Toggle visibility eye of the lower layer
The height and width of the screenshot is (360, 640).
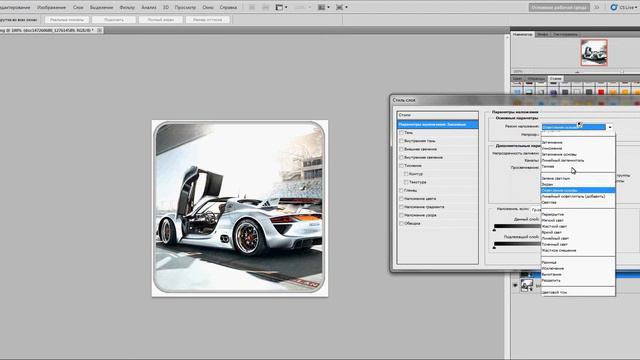[515, 286]
